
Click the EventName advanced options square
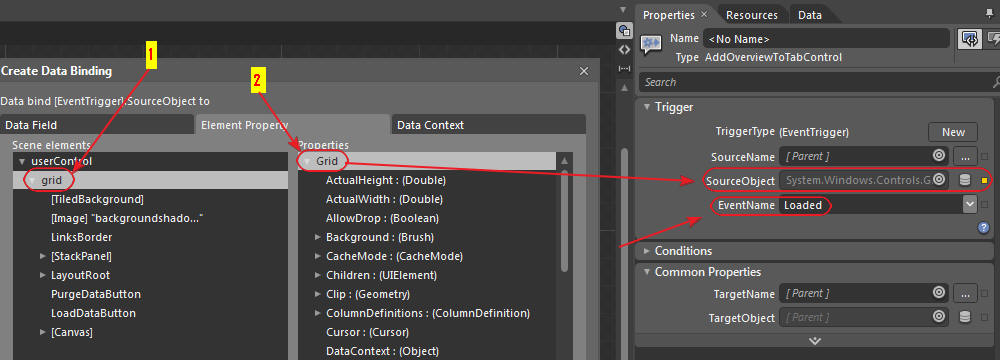tap(985, 205)
